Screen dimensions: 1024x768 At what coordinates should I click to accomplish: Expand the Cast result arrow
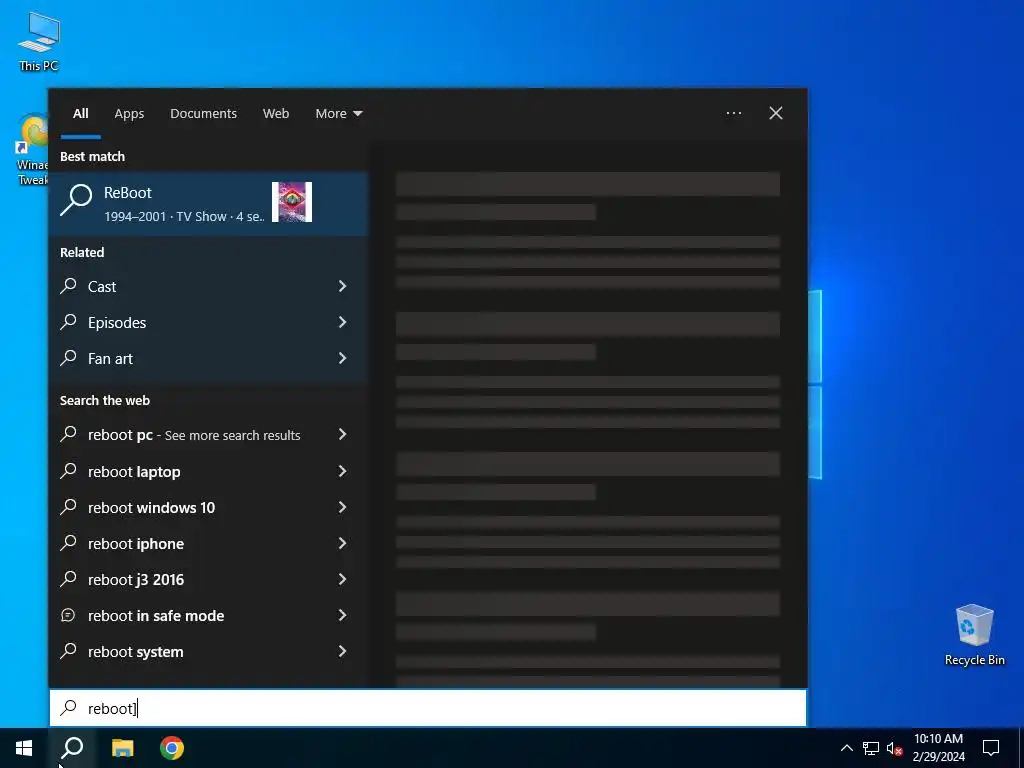tap(342, 286)
